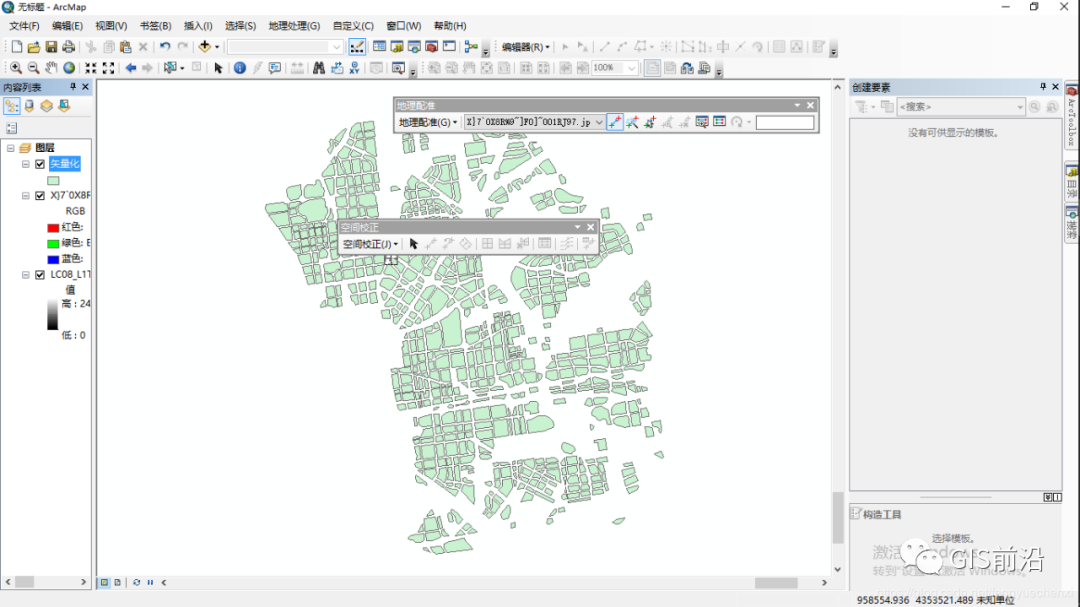Select the Identify tool
The height and width of the screenshot is (607, 1080).
click(x=239, y=68)
